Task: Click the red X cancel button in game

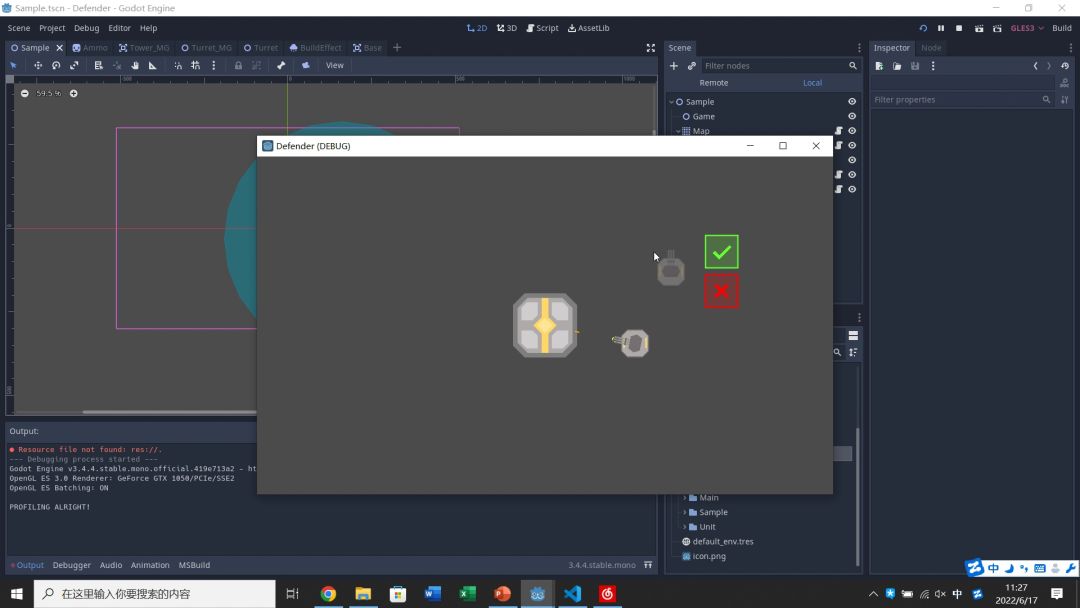Action: pos(721,292)
